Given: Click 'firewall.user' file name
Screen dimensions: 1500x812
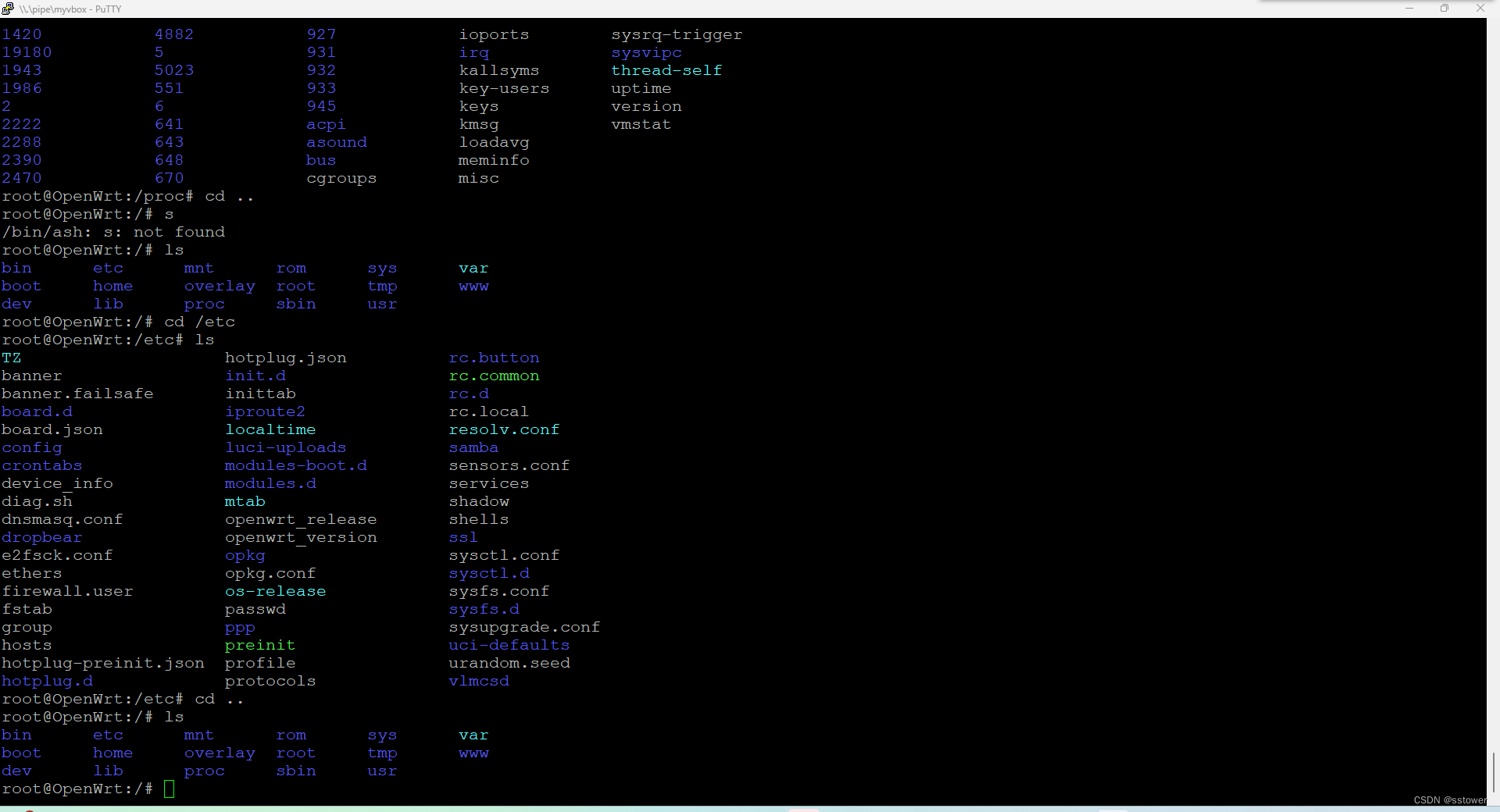Looking at the screenshot, I should point(67,591).
